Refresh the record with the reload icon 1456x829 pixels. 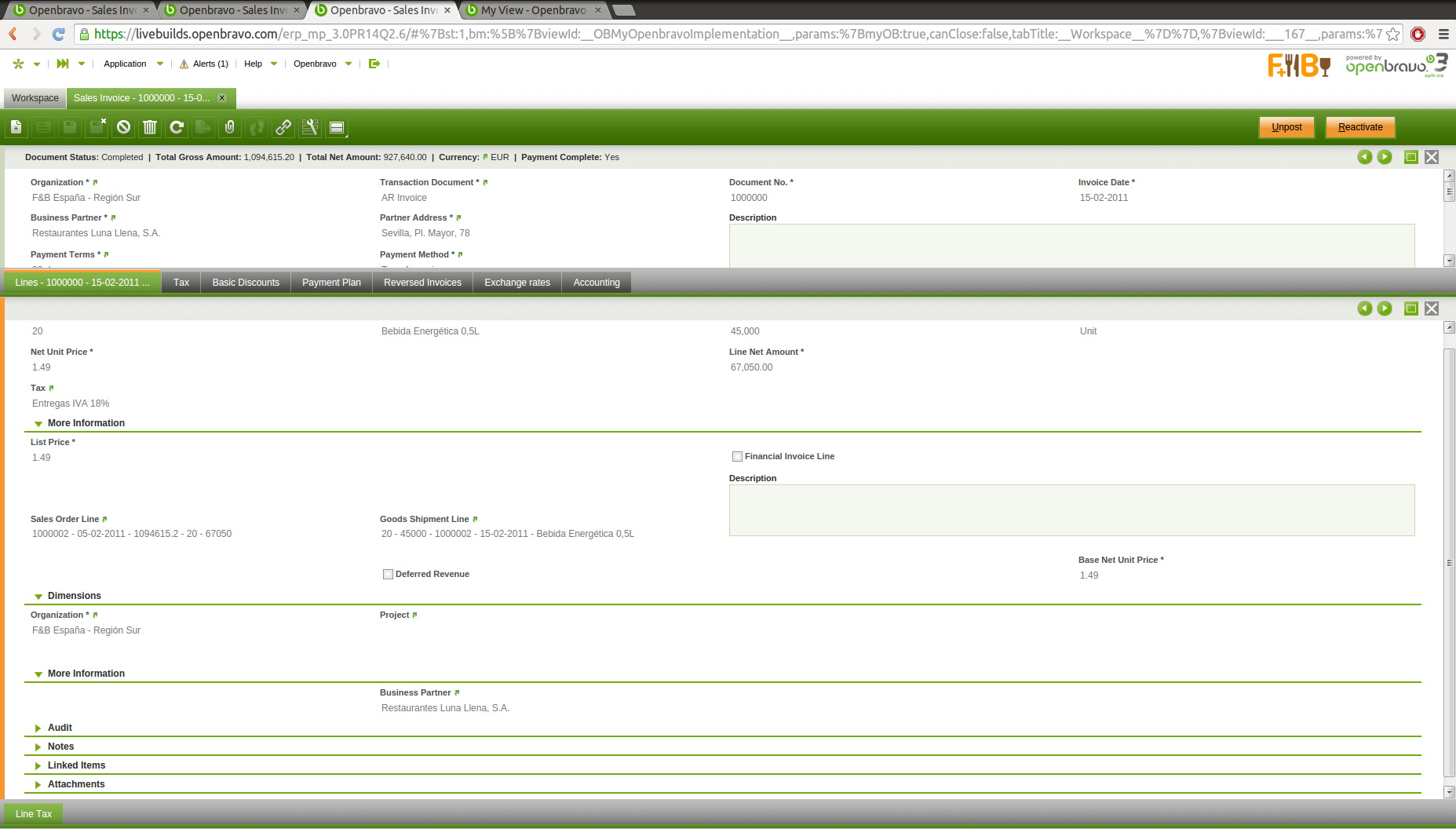click(177, 127)
